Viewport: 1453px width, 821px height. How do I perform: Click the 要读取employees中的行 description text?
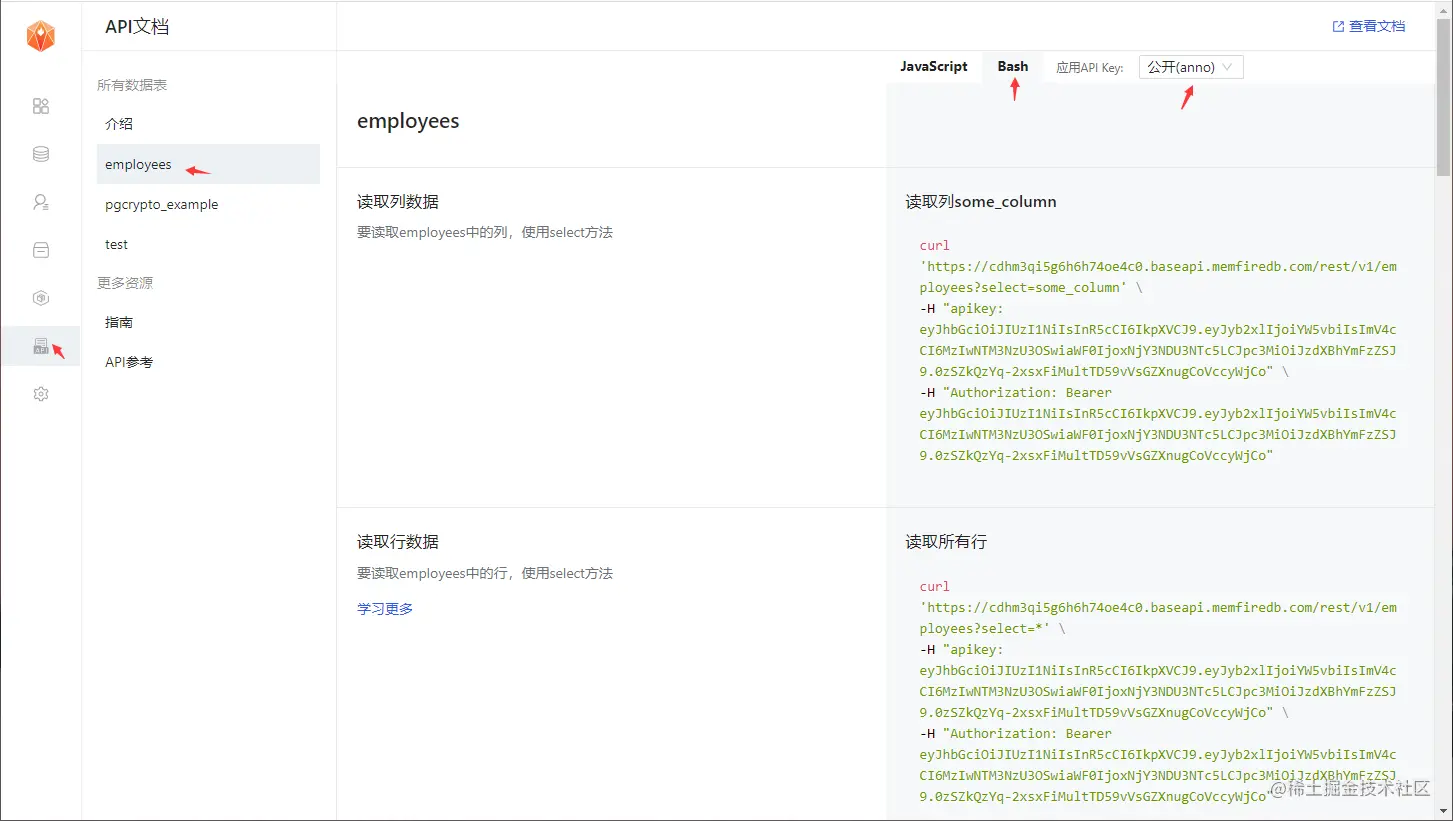[x=485, y=573]
